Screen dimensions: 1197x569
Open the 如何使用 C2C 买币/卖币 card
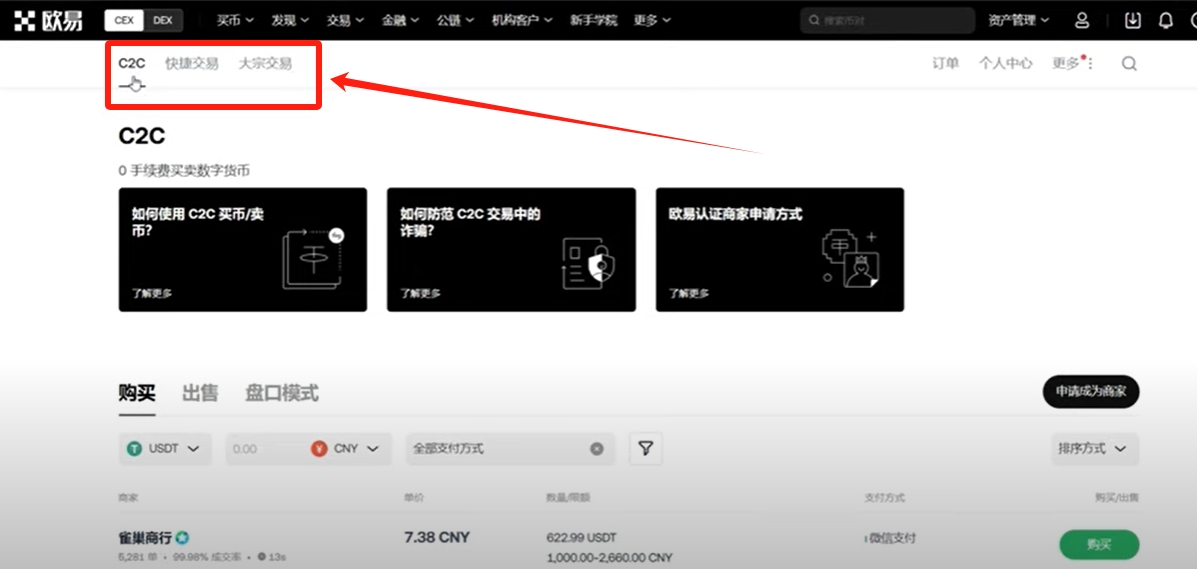243,250
